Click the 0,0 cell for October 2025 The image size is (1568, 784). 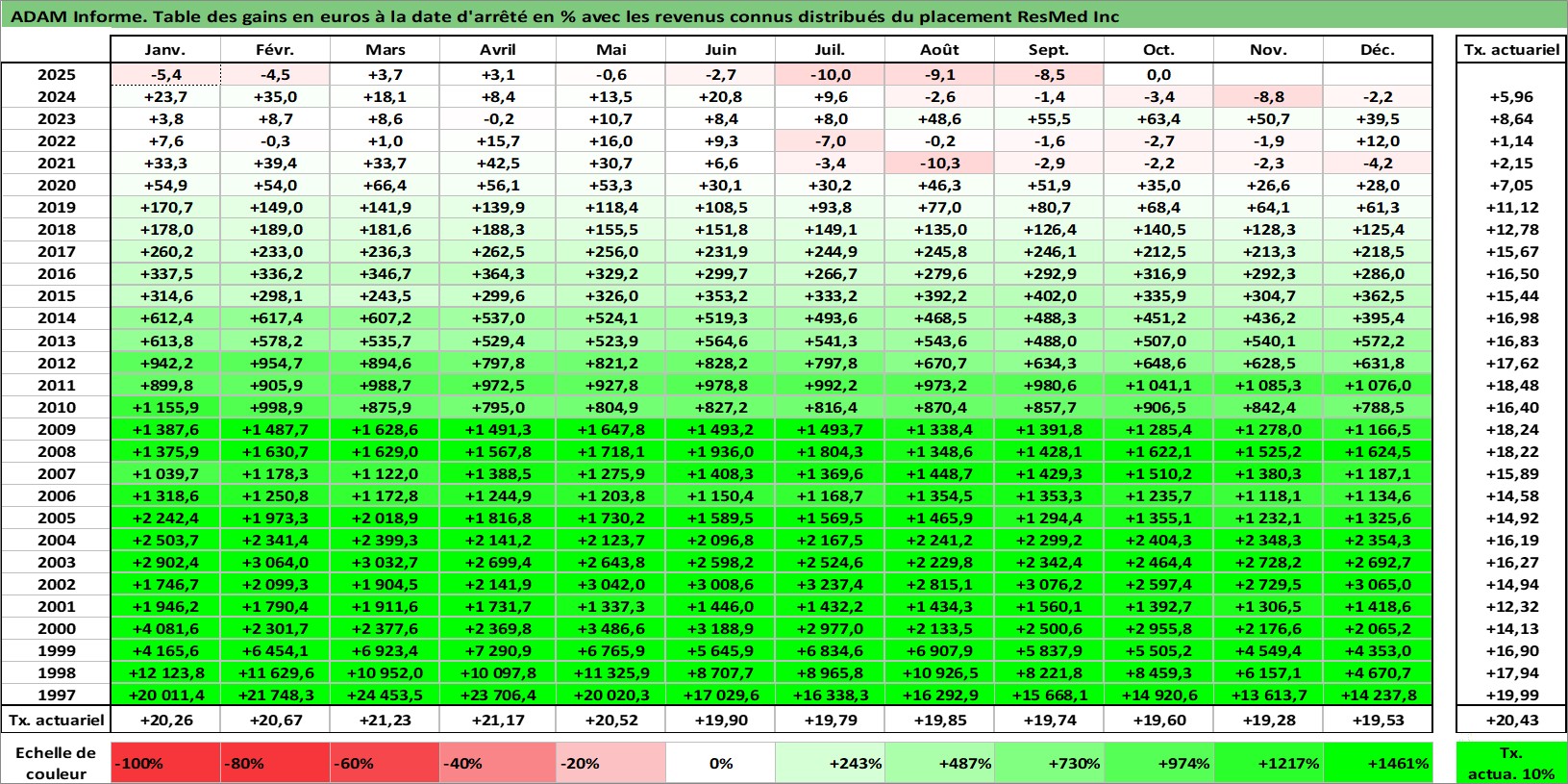(x=1158, y=74)
